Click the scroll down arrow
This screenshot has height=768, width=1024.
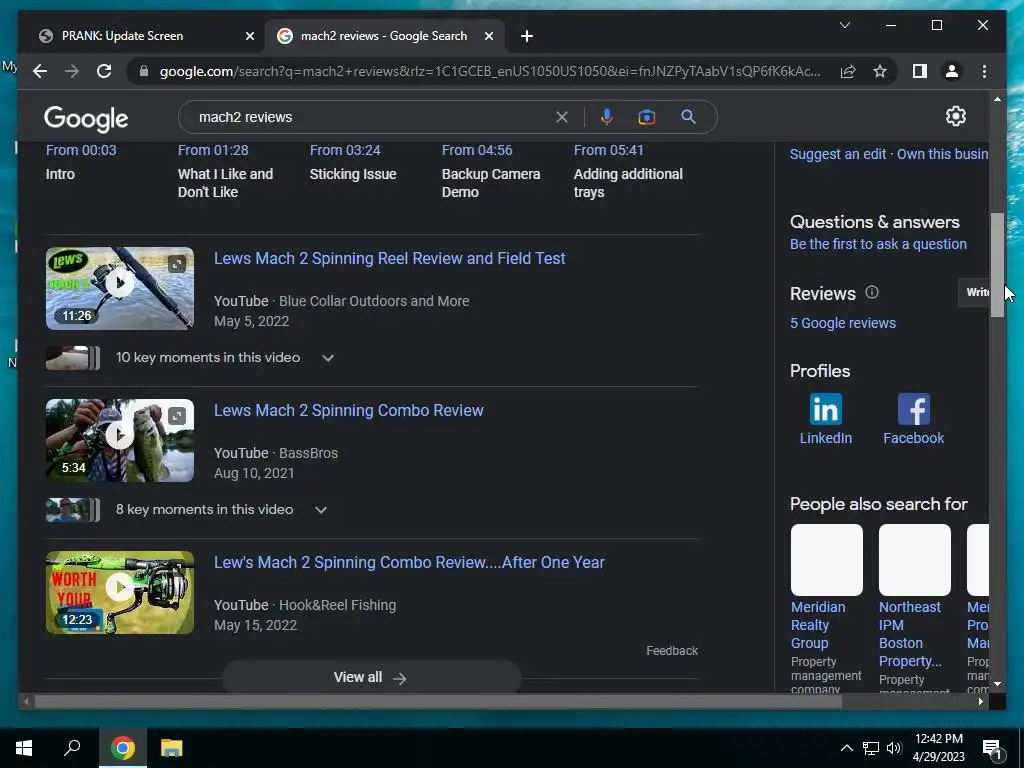click(997, 684)
